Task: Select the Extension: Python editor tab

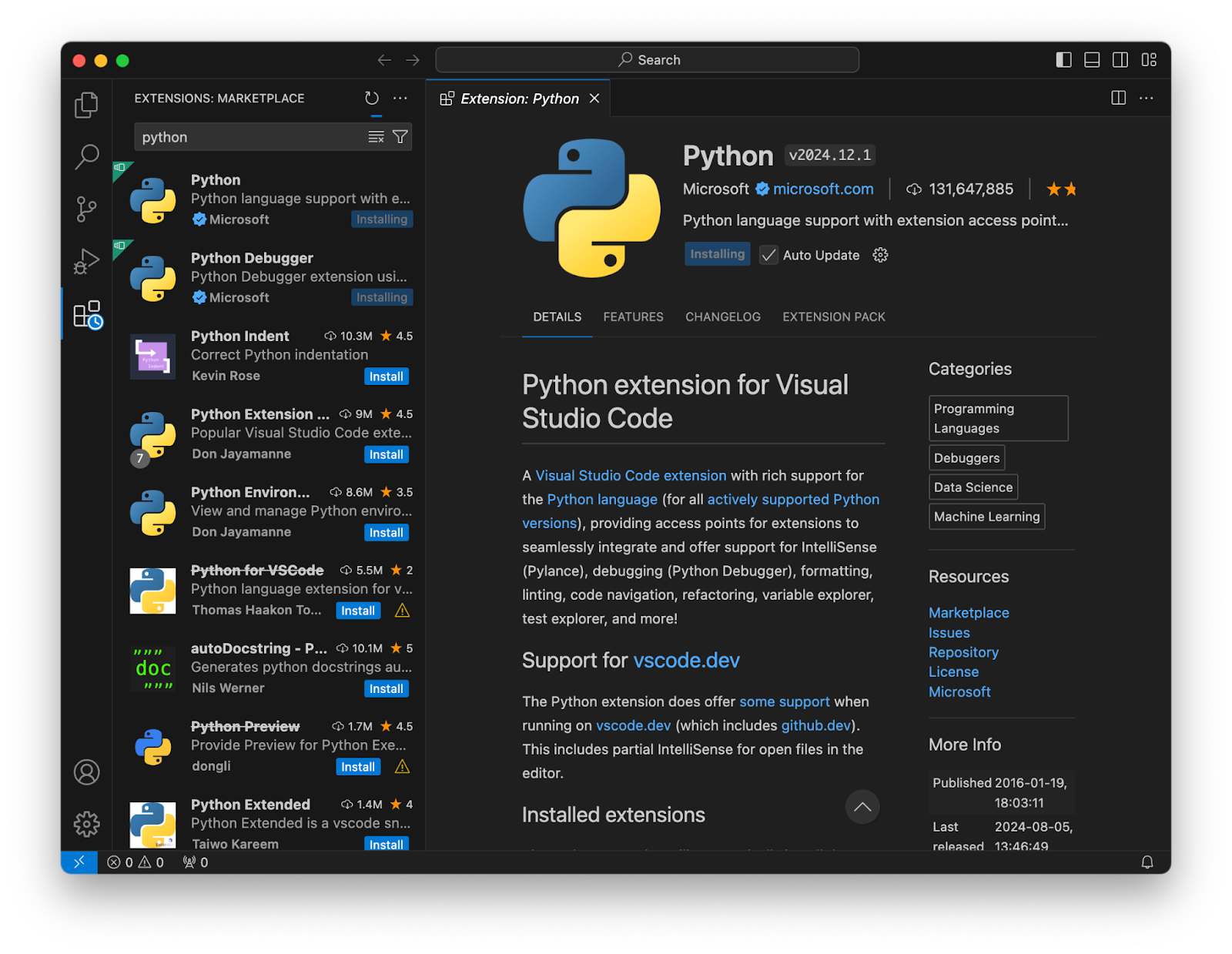Action: click(x=518, y=99)
